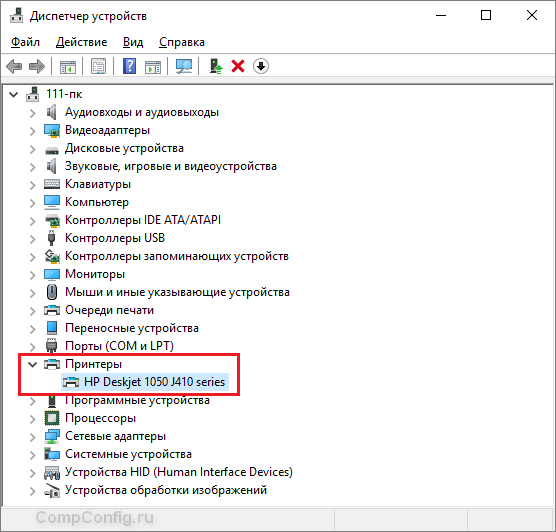
Task: Click the down arrow disable device icon
Action: 261,66
